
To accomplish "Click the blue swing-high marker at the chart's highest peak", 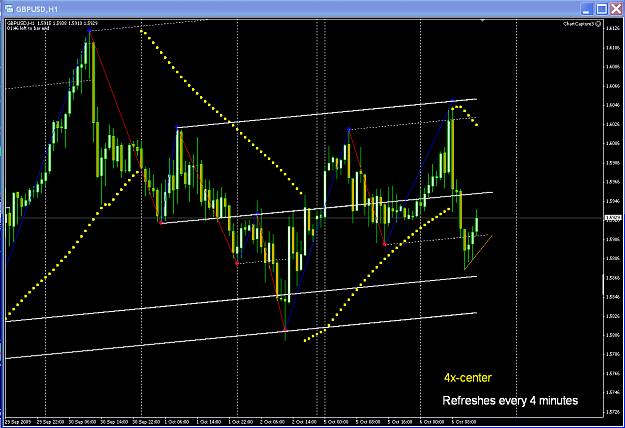I will tap(89, 30).
